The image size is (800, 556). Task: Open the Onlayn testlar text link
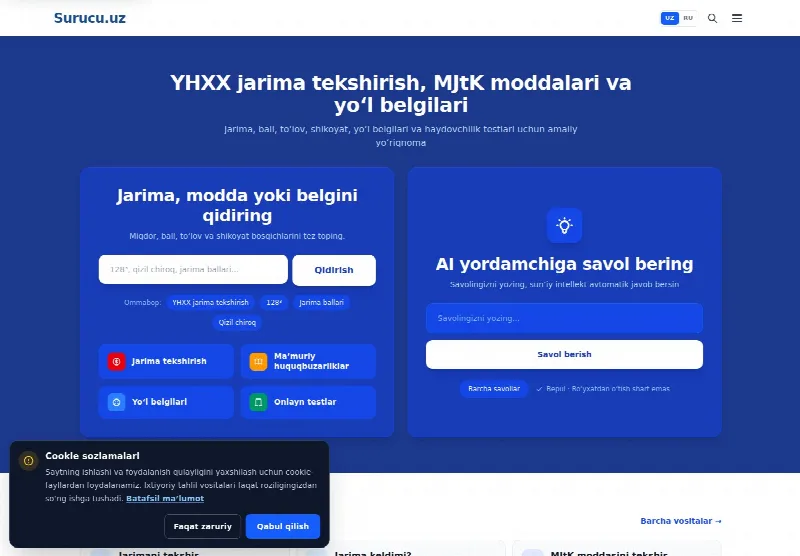pos(305,402)
